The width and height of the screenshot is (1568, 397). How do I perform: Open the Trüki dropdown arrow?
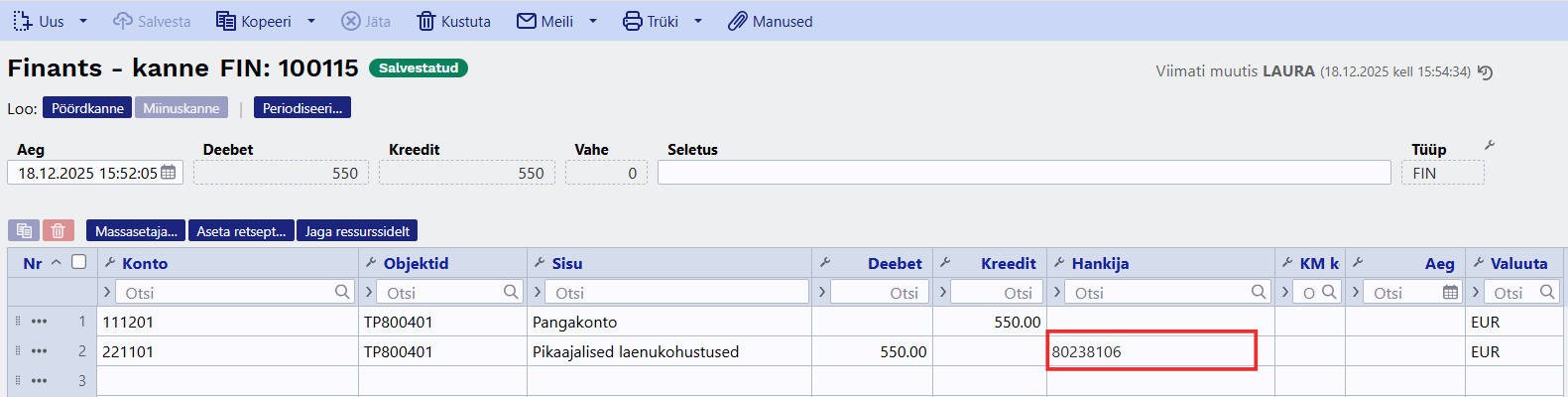pyautogui.click(x=698, y=21)
